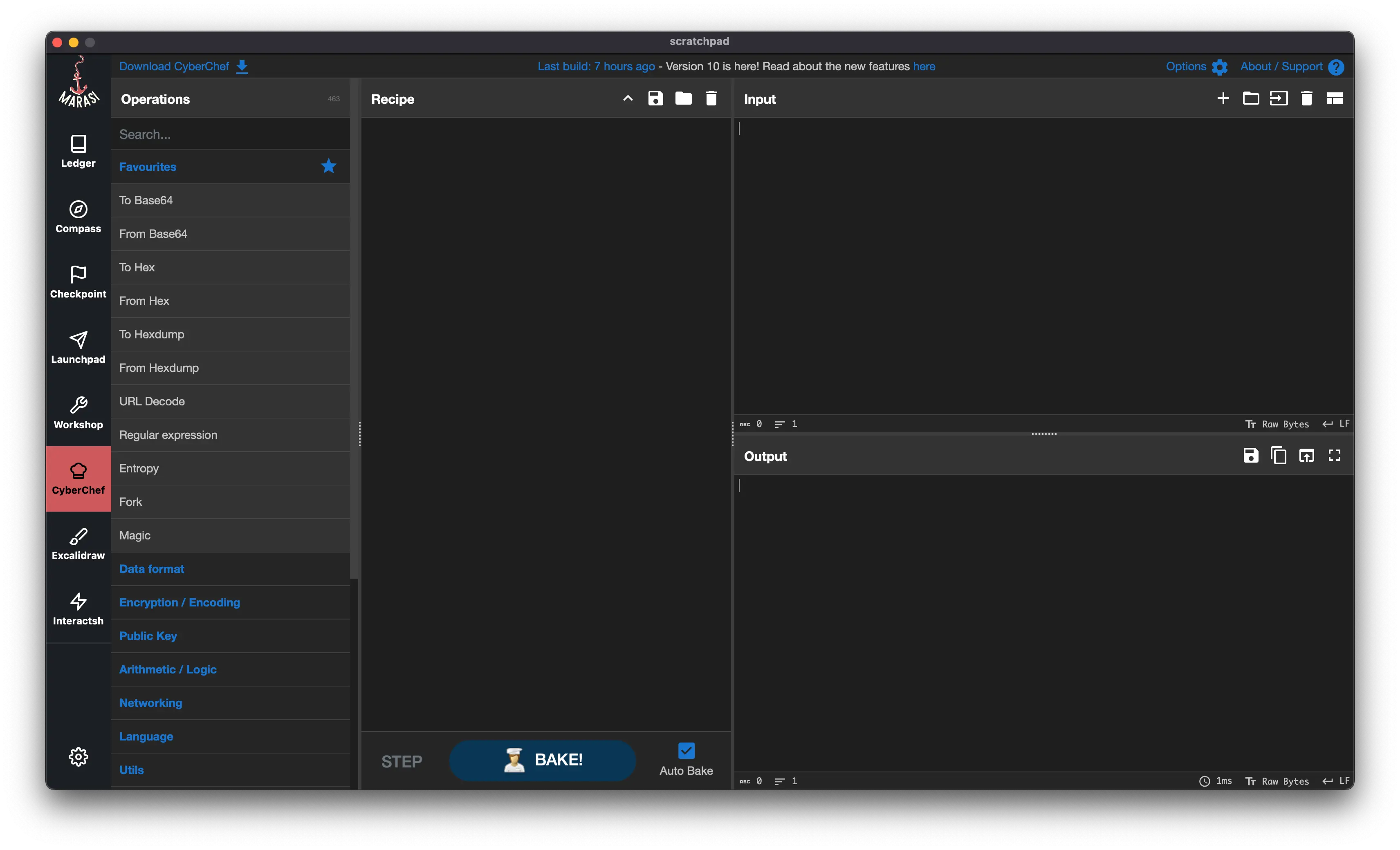Select the Entropy operation

pos(230,468)
